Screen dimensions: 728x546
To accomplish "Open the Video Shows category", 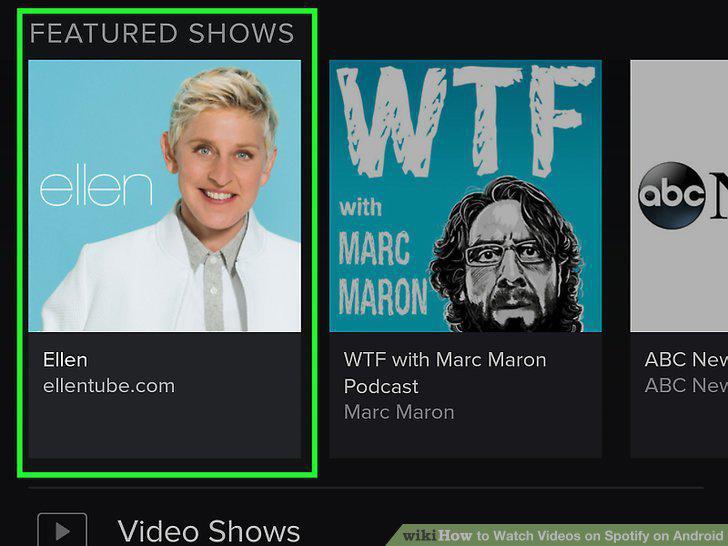I will point(208,531).
